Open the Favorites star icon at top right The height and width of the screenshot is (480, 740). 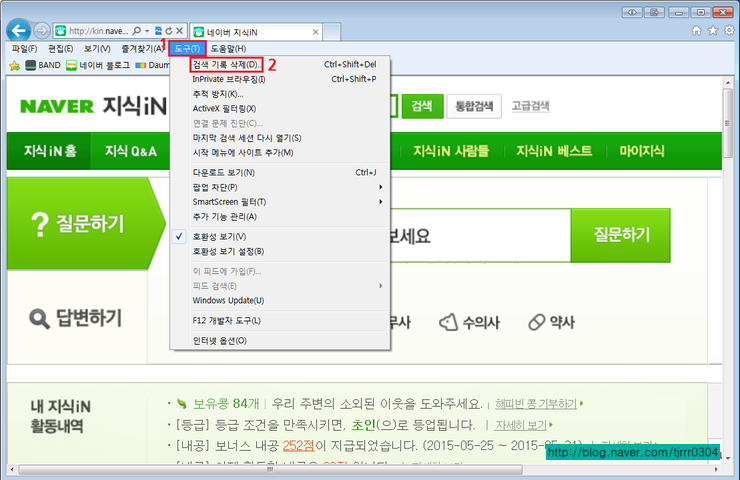point(713,31)
